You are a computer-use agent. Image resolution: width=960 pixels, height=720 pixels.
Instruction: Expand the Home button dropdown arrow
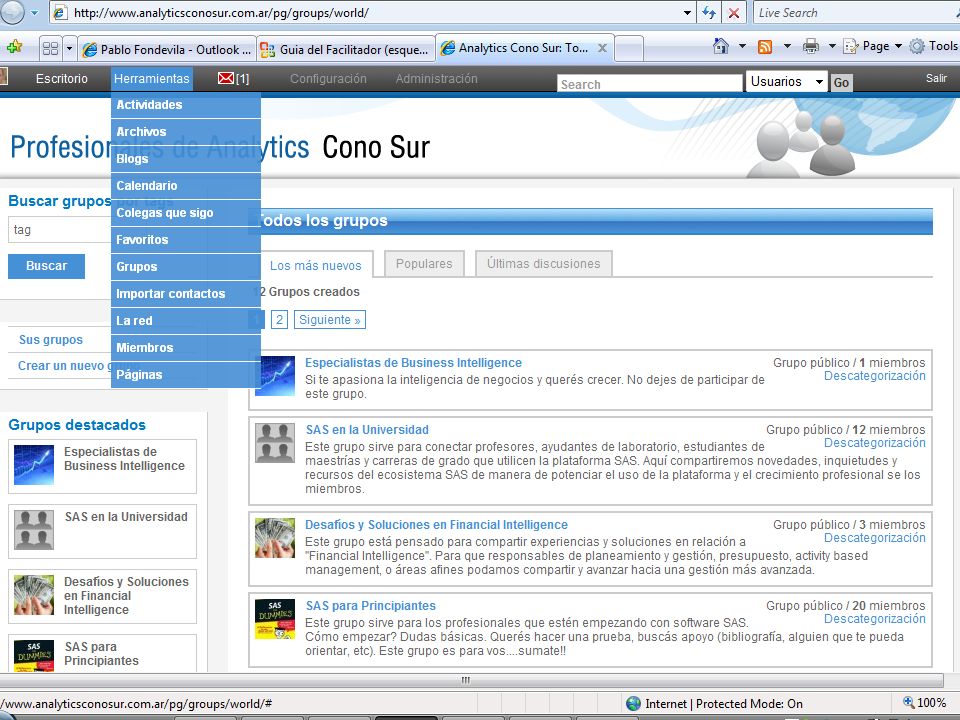pos(742,46)
